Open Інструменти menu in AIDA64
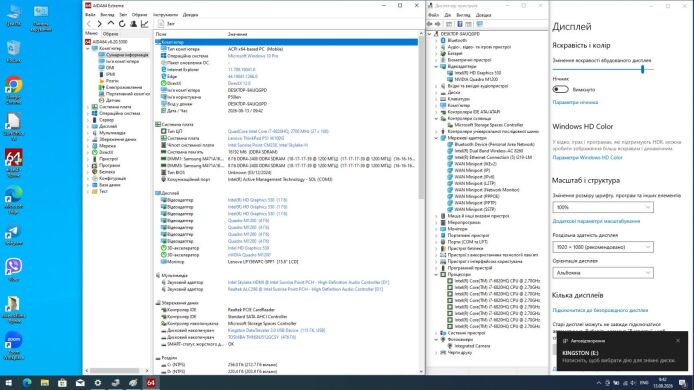The height and width of the screenshot is (390, 694). point(165,15)
